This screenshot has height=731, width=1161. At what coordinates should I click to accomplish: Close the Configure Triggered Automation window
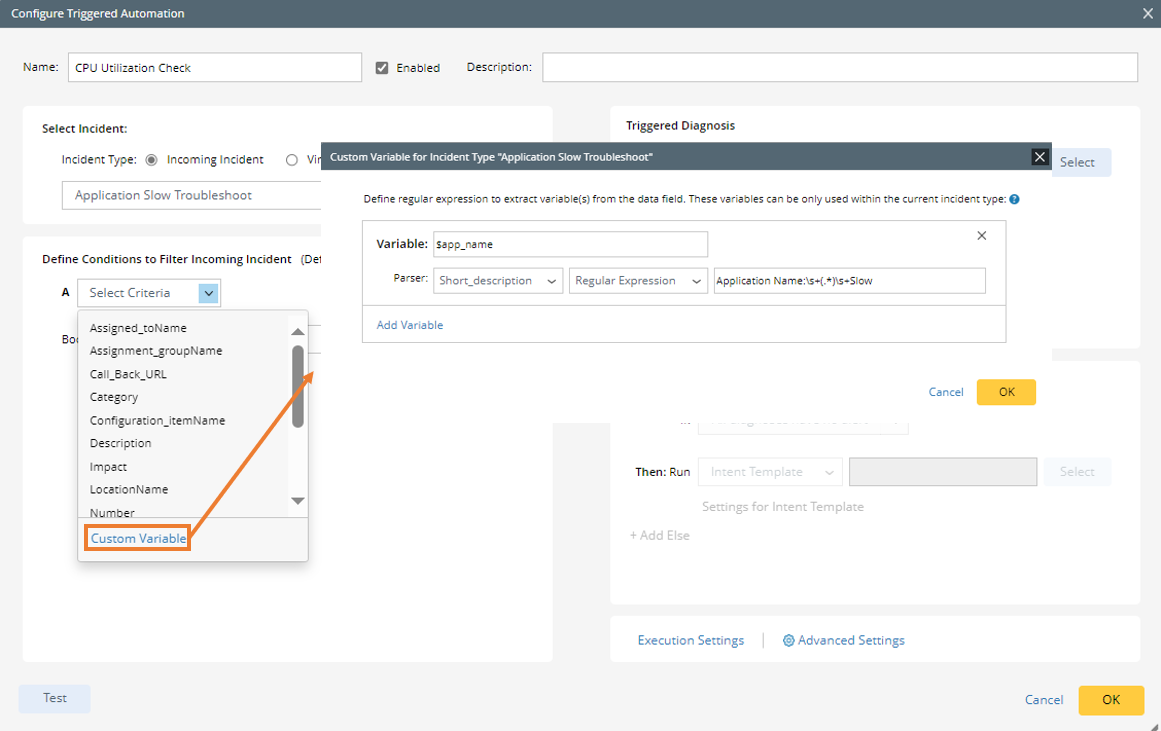[x=1147, y=14]
